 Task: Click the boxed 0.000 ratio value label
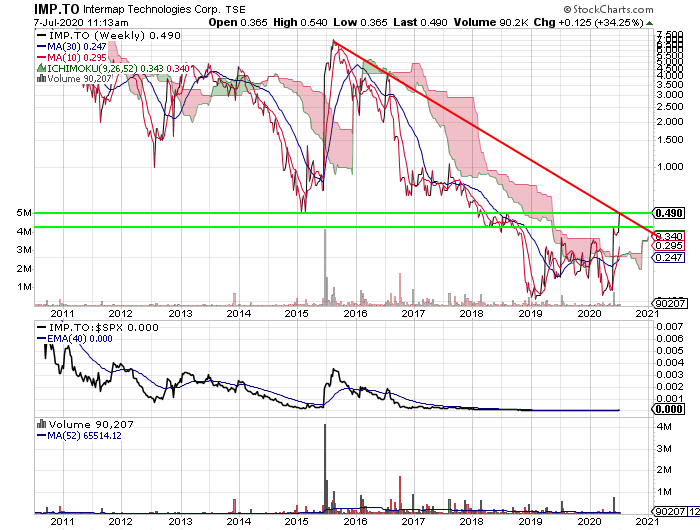[668, 409]
